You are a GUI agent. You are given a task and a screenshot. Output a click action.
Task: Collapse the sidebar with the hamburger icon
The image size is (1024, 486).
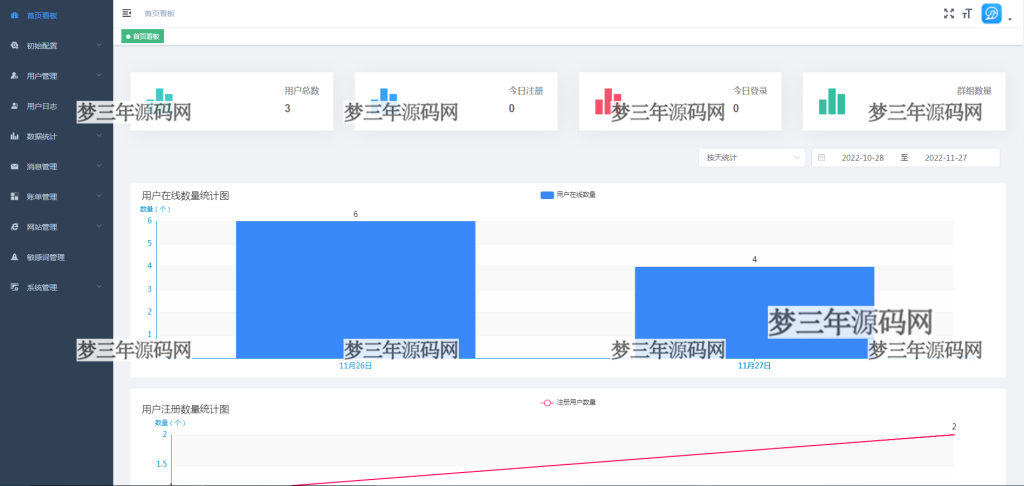coord(127,13)
